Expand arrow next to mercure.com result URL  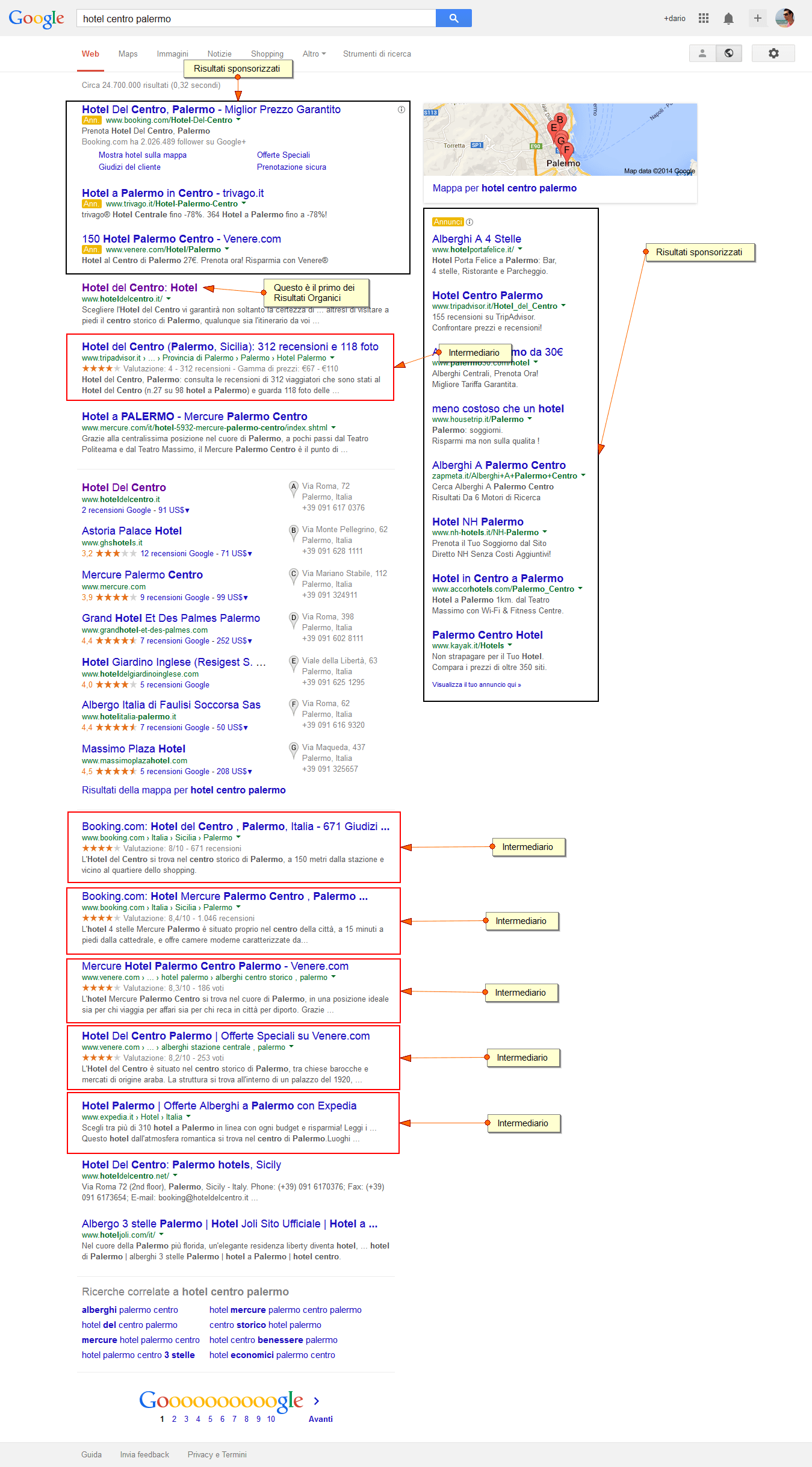pyautogui.click(x=333, y=427)
